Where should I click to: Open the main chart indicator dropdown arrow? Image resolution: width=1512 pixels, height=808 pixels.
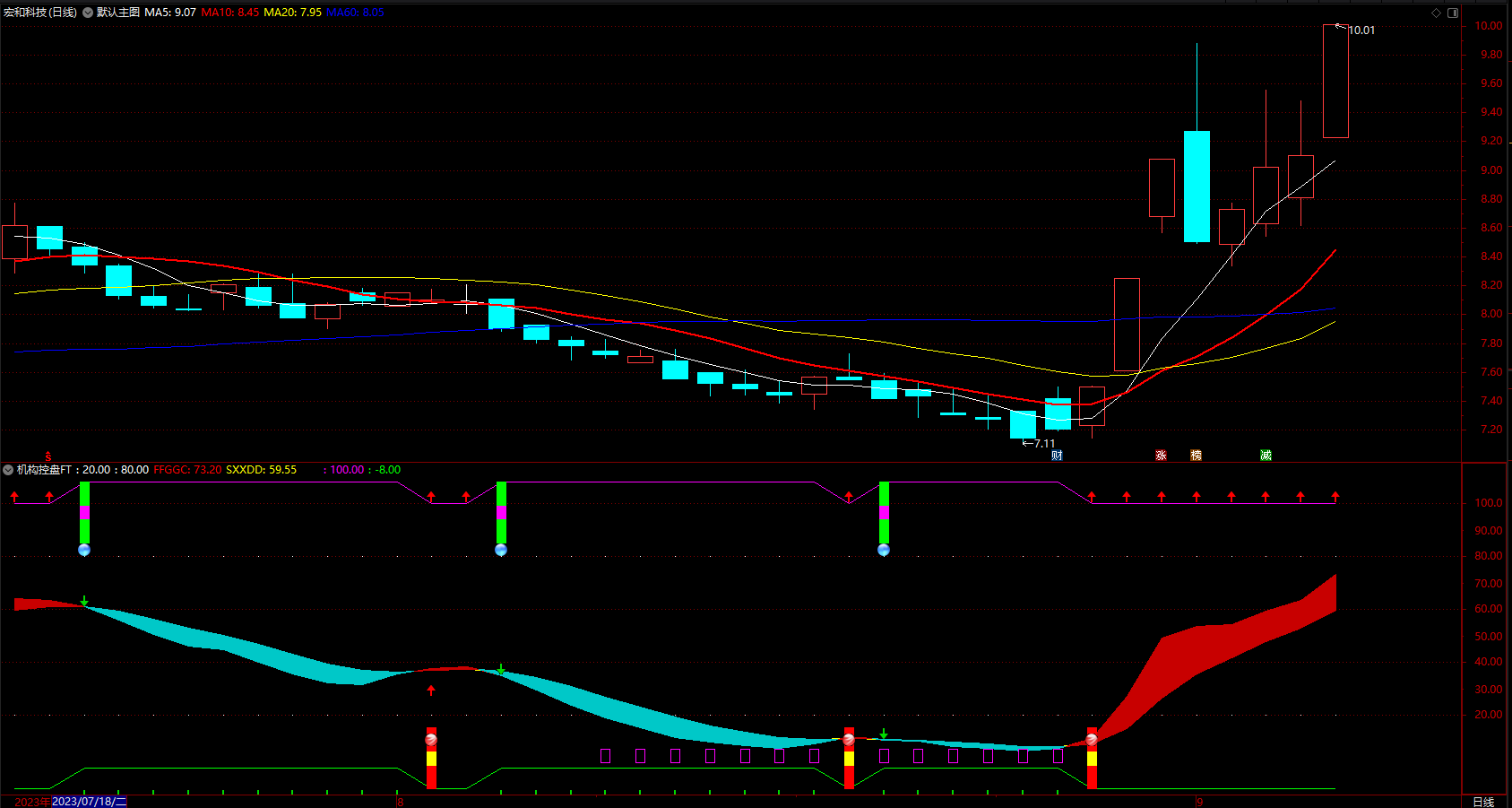[88, 13]
